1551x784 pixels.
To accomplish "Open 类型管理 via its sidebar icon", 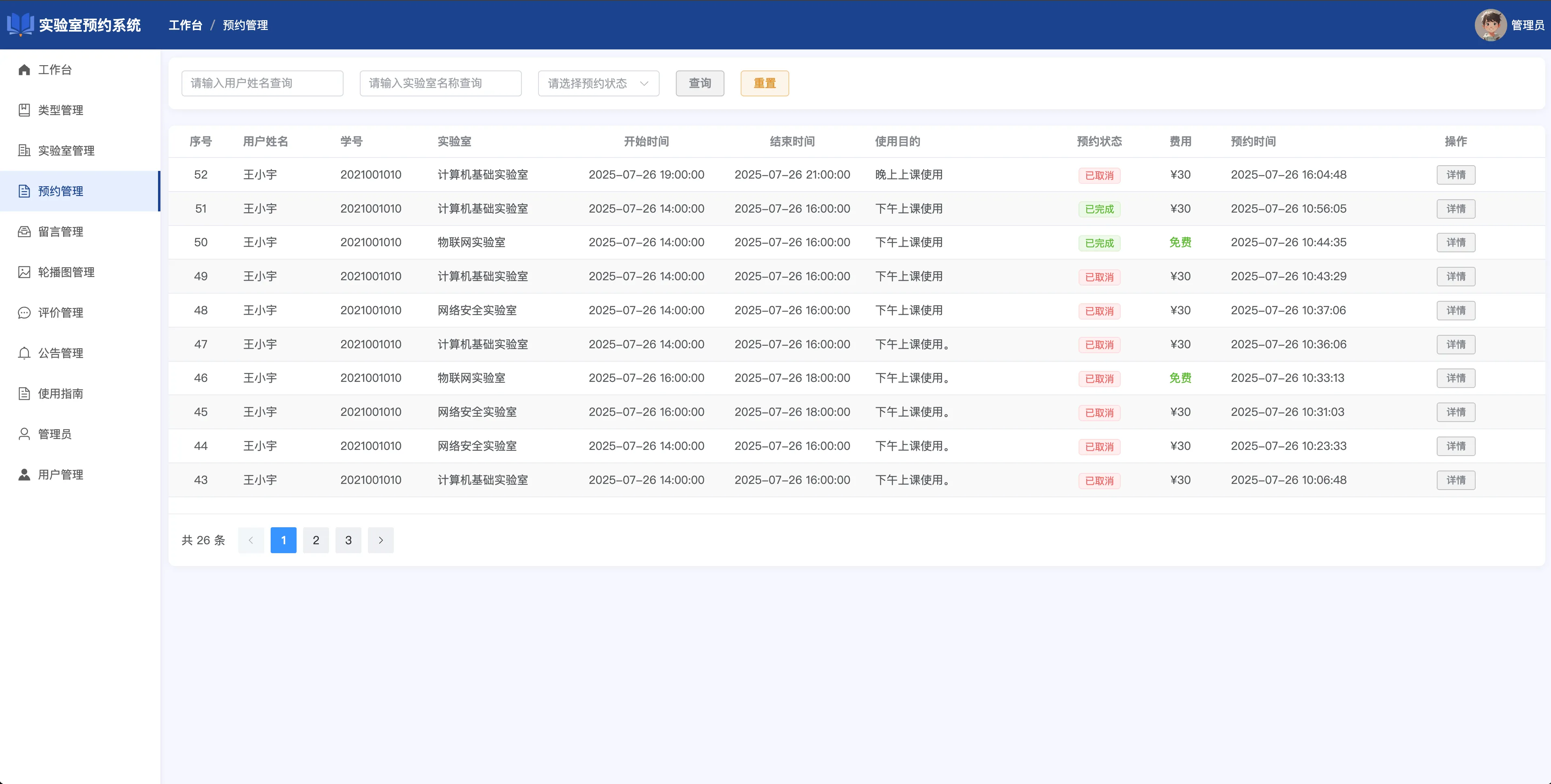I will (x=24, y=110).
